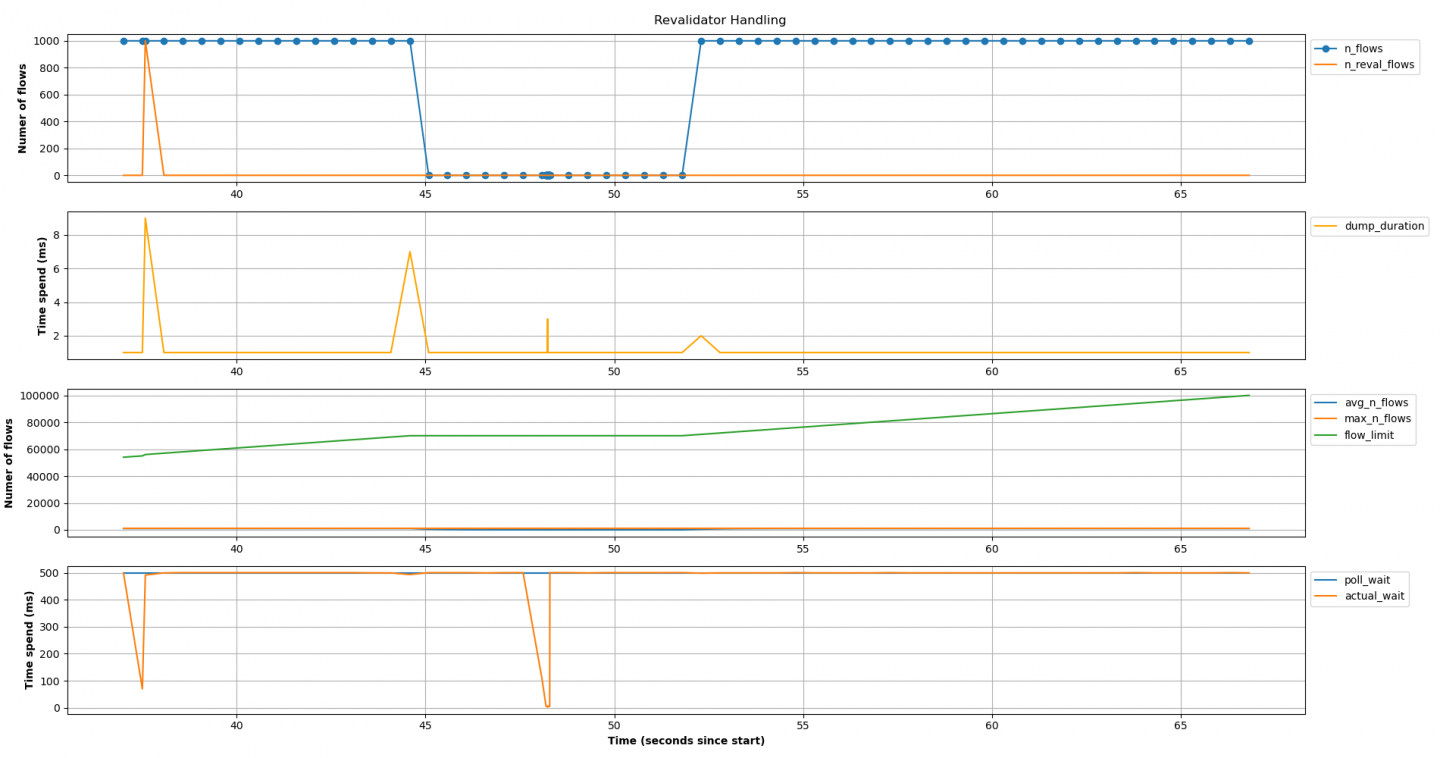Click the "Time spend (ms)" label of the dump_duration plot
The height and width of the screenshot is (758, 1440).
[x=42, y=285]
